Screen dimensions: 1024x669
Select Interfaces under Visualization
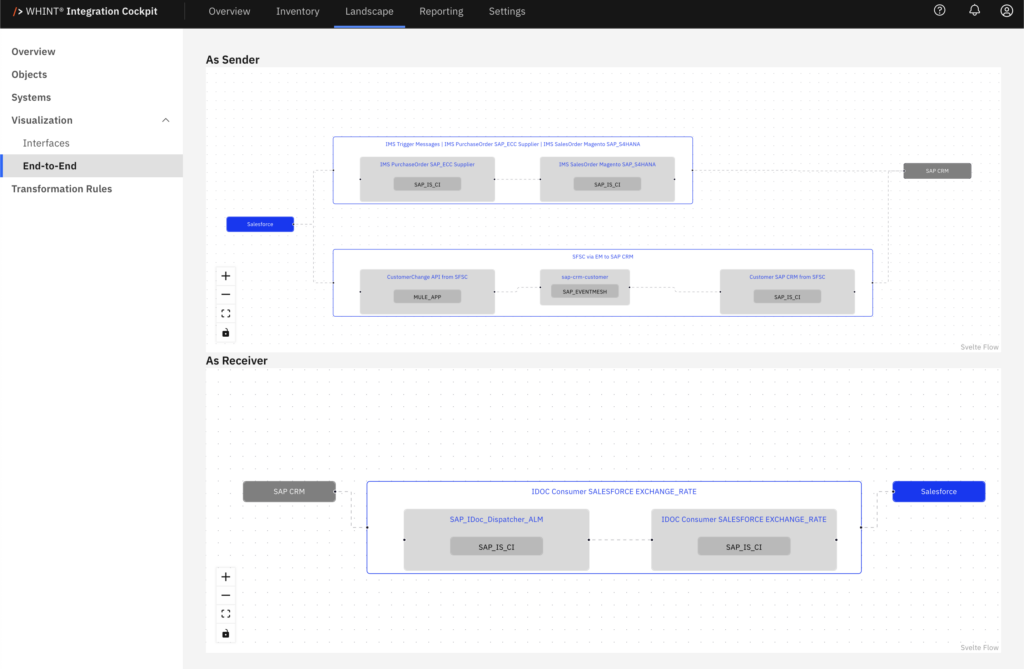point(46,143)
